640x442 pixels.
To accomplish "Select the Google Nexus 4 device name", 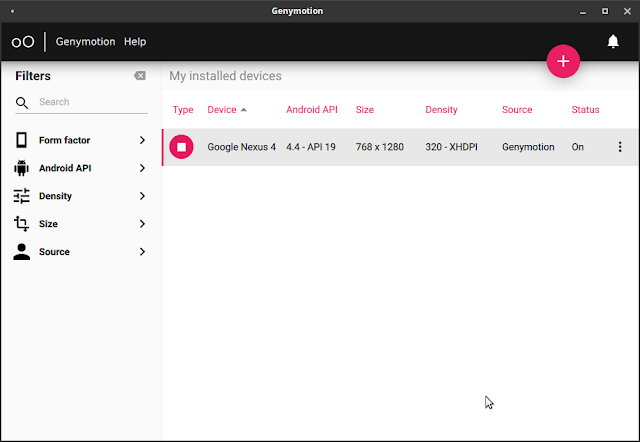I will (x=242, y=147).
